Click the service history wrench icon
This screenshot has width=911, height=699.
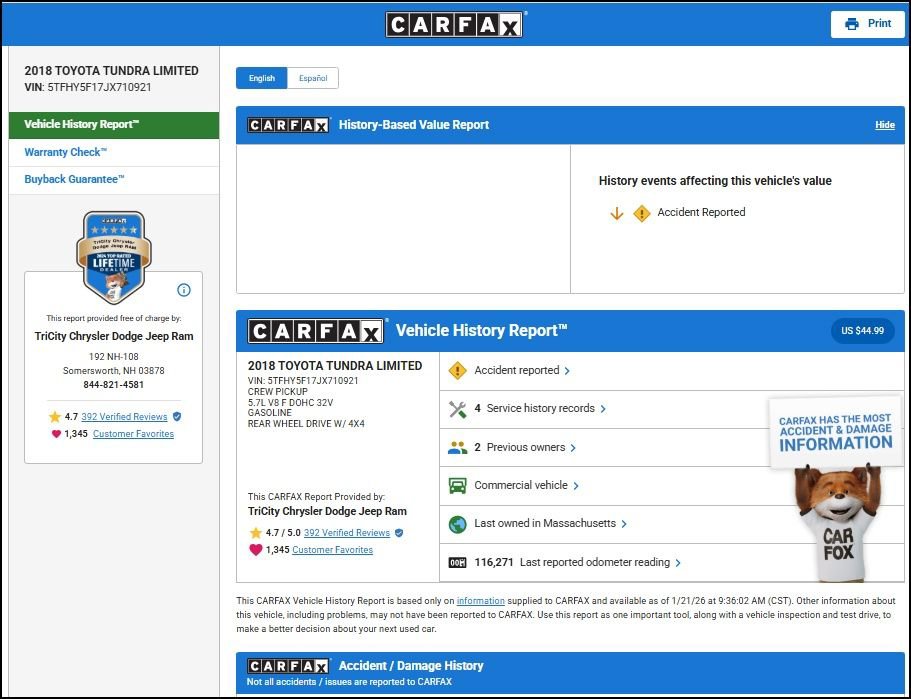tap(458, 409)
